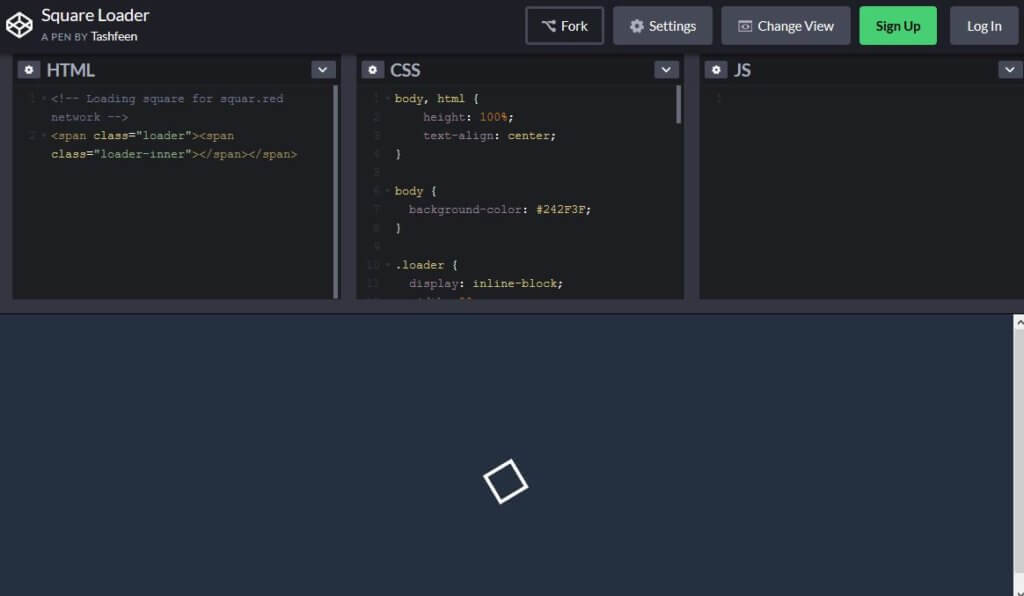
Task: Open the HTML panel settings gear
Action: point(29,69)
